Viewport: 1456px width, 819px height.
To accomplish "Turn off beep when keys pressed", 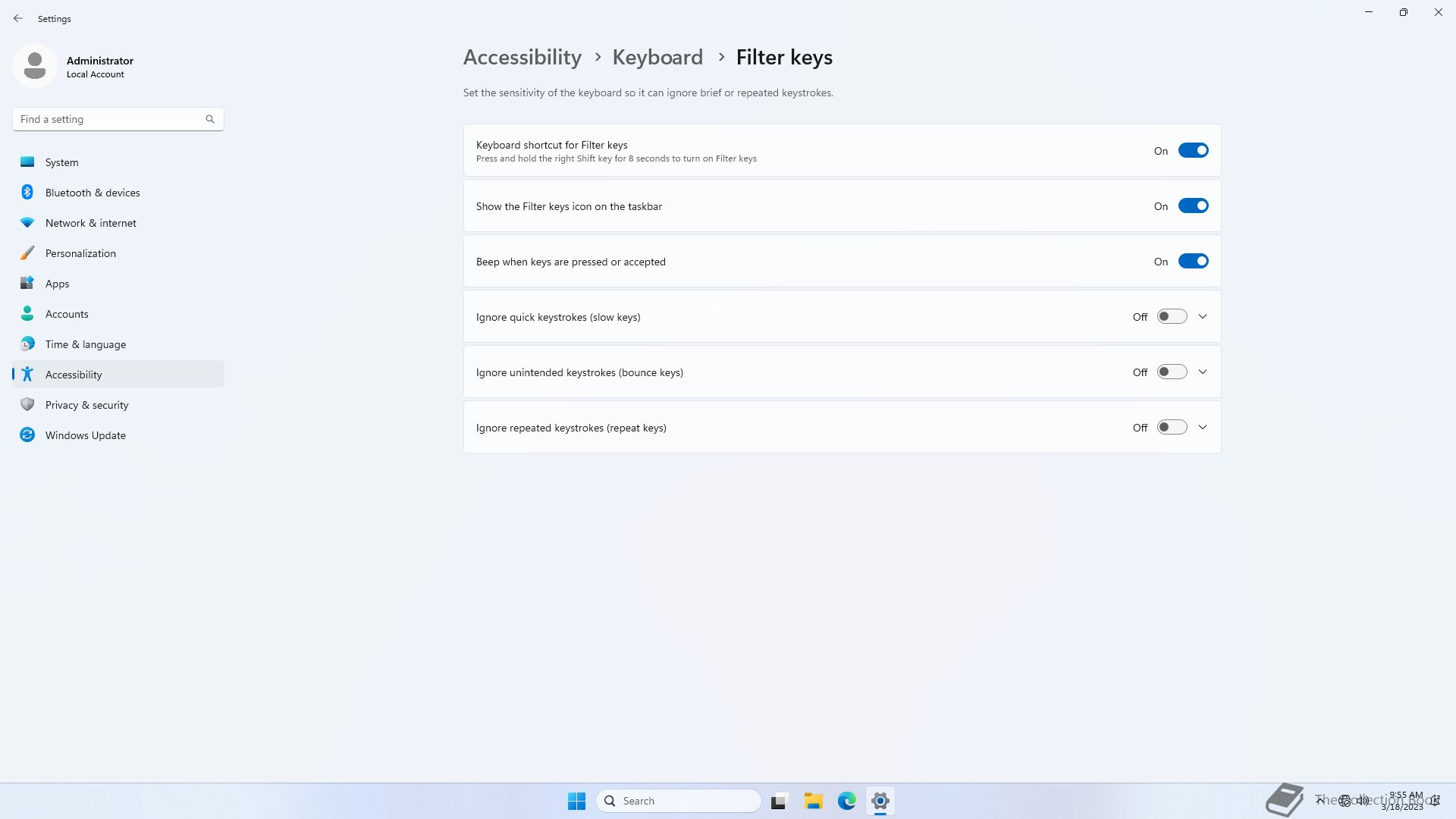I will pyautogui.click(x=1193, y=262).
